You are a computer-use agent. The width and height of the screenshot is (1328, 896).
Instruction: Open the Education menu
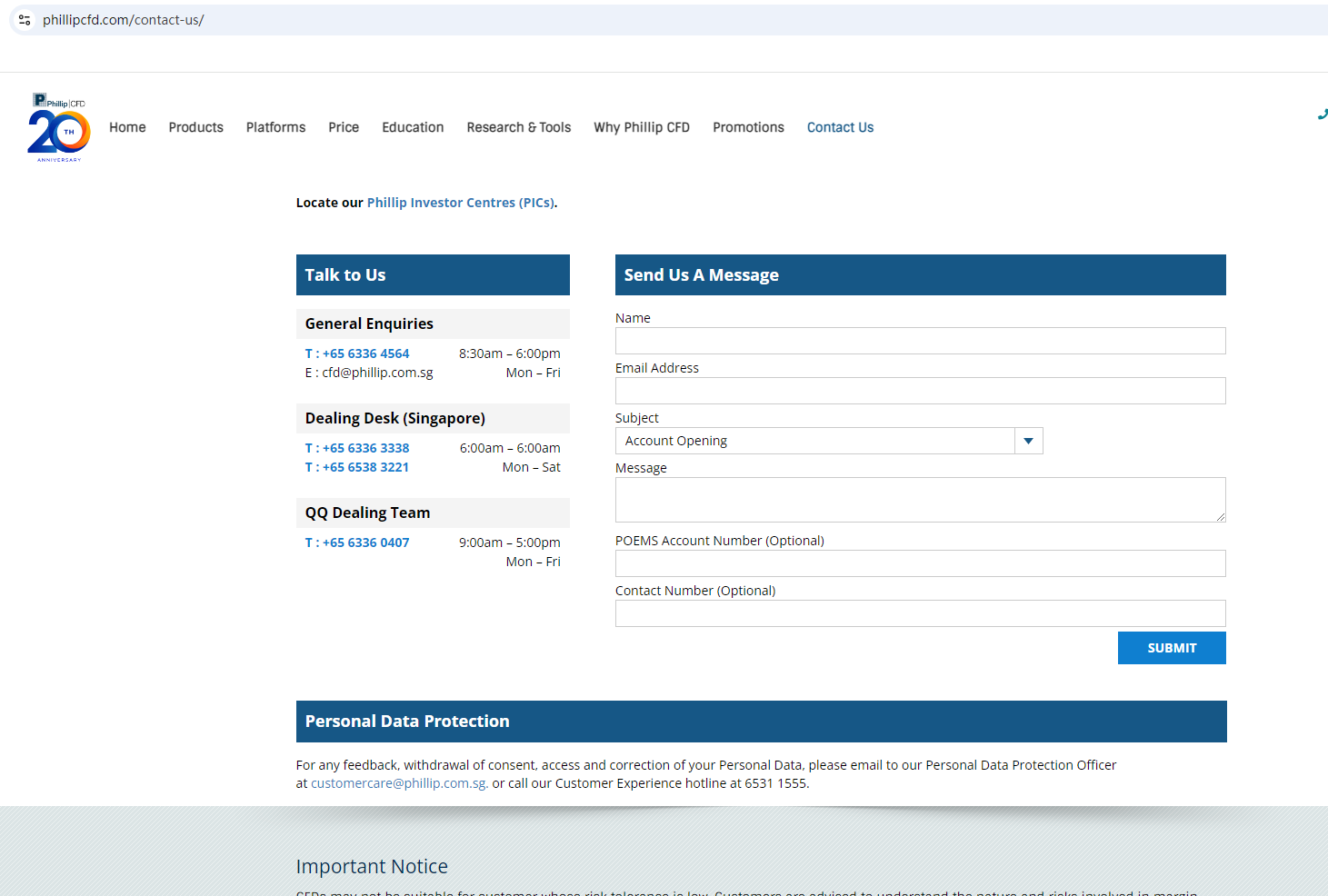413,127
